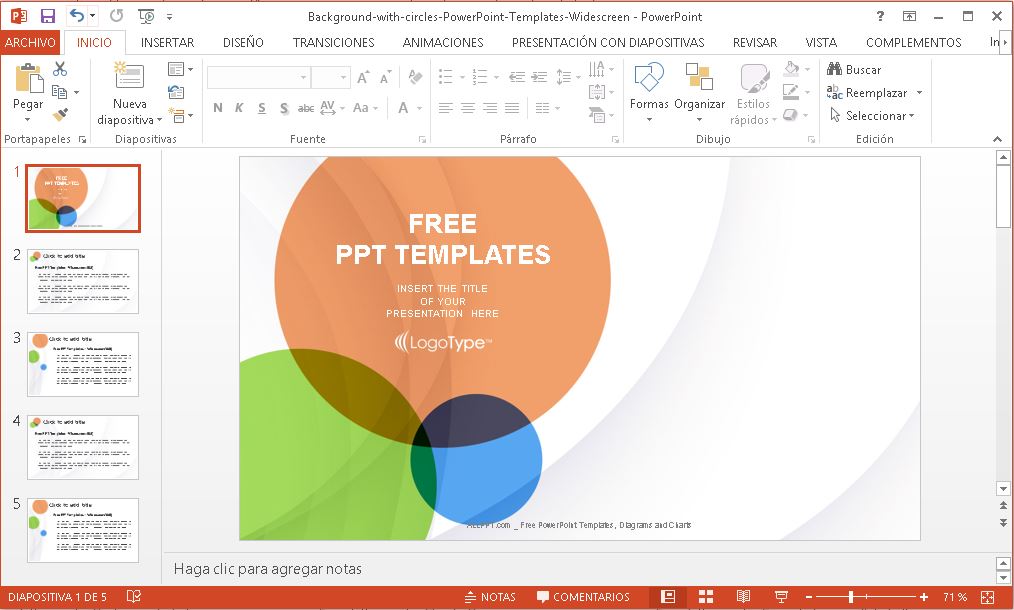Justify the paragraph text
This screenshot has width=1014, height=610.
pyautogui.click(x=512, y=108)
